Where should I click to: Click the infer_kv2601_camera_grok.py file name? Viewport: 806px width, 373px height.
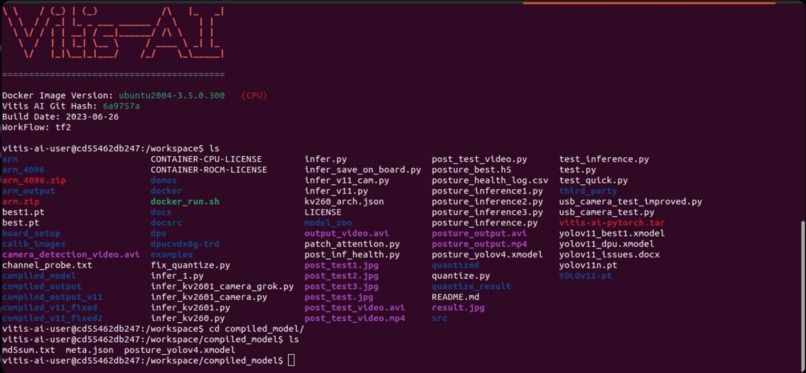pyautogui.click(x=222, y=286)
